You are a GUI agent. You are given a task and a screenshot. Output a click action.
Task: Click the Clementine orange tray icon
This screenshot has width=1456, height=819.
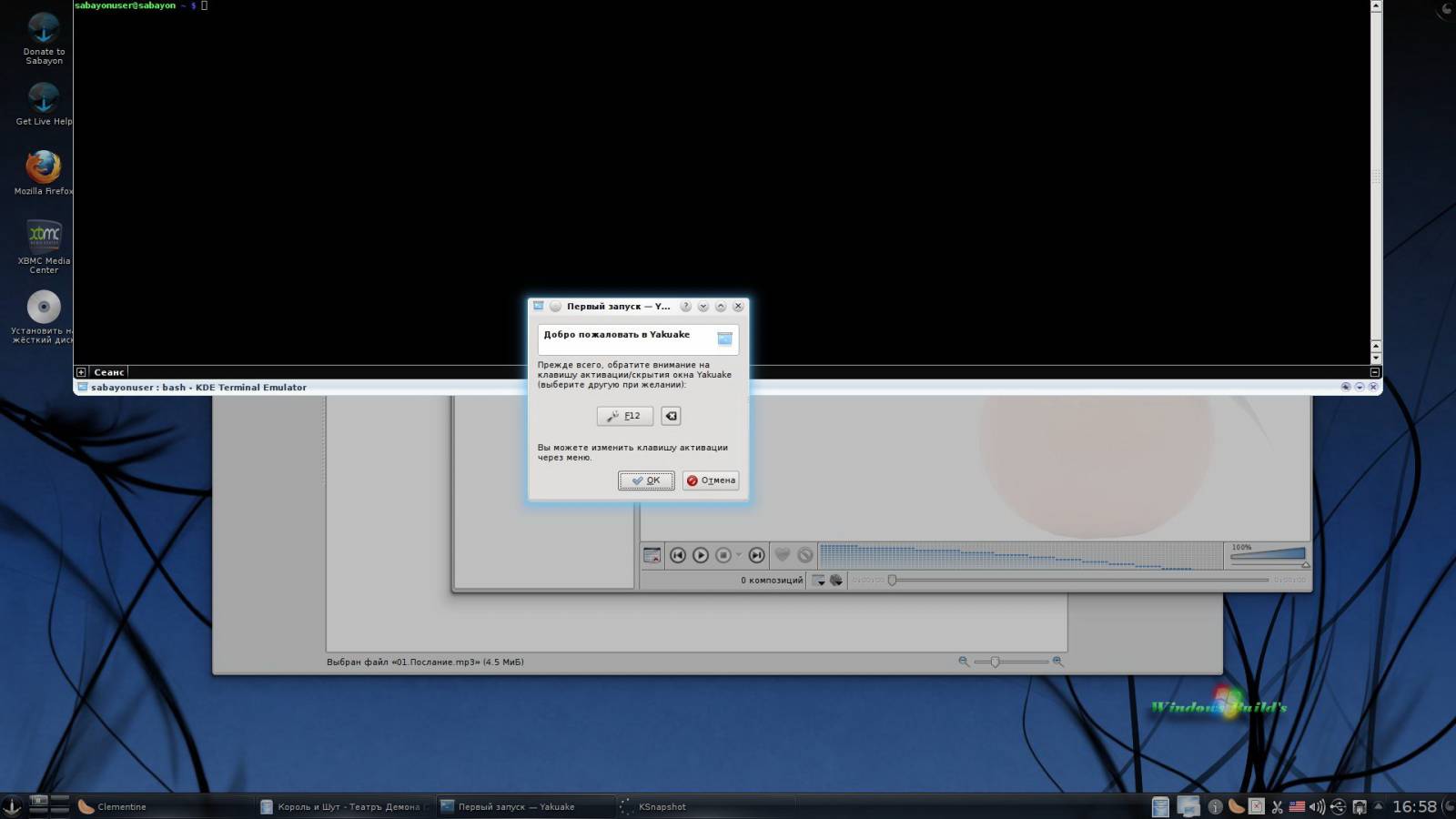click(x=1237, y=806)
